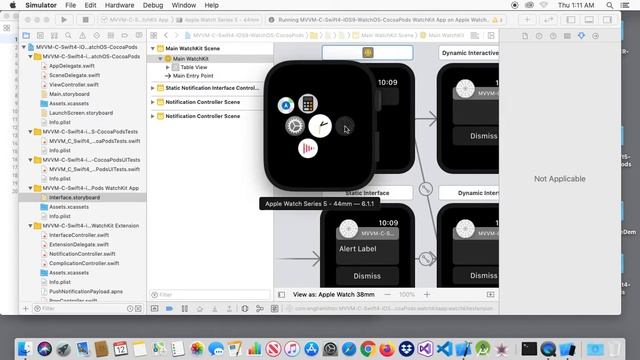The height and width of the screenshot is (360, 640).
Task: Select Main Entry Point in the outline
Action: pos(193,76)
